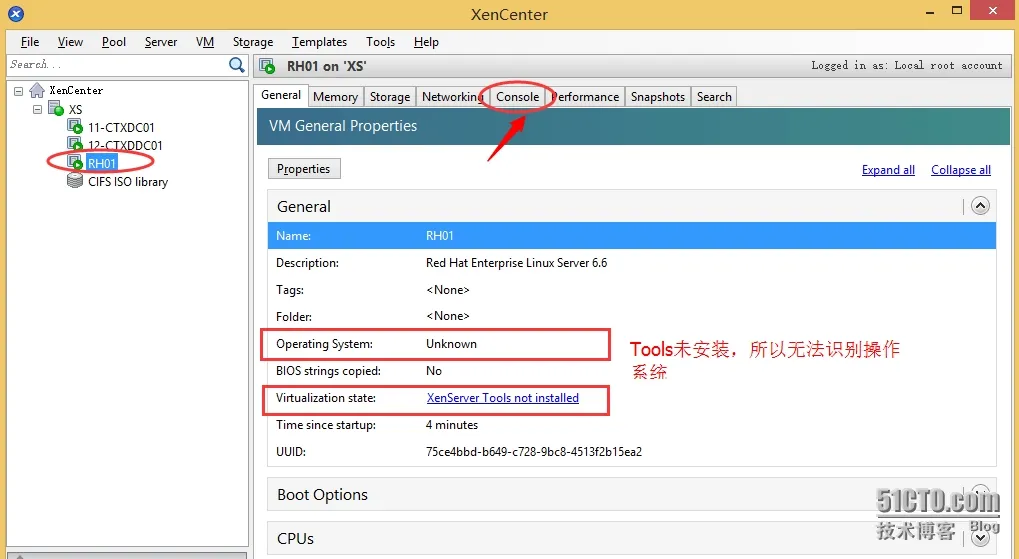Click the RH01 VM icon in tree
Viewport: 1019px width, 559px height.
[x=75, y=162]
